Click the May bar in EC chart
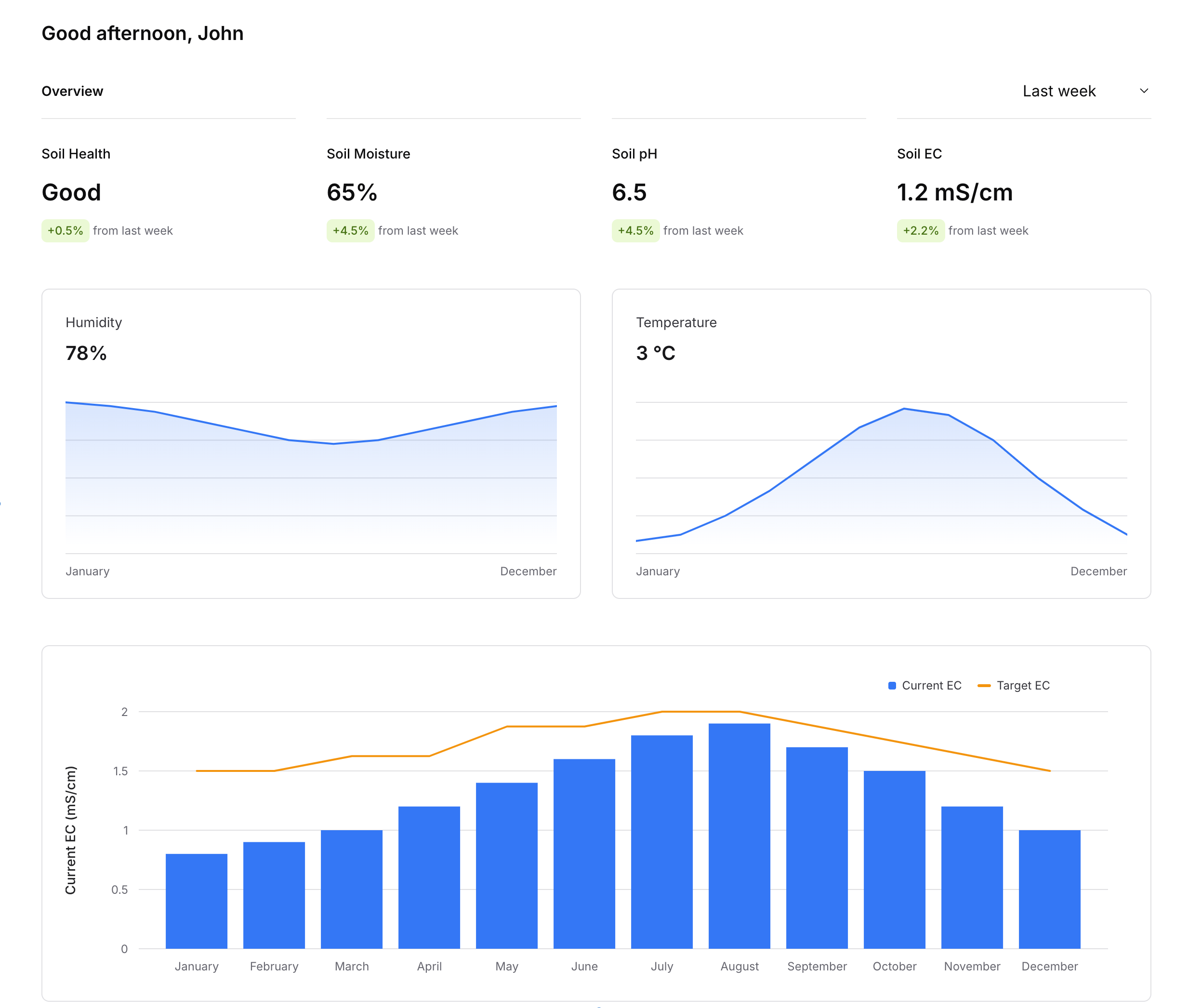This screenshot has height=1008, width=1188. [506, 865]
